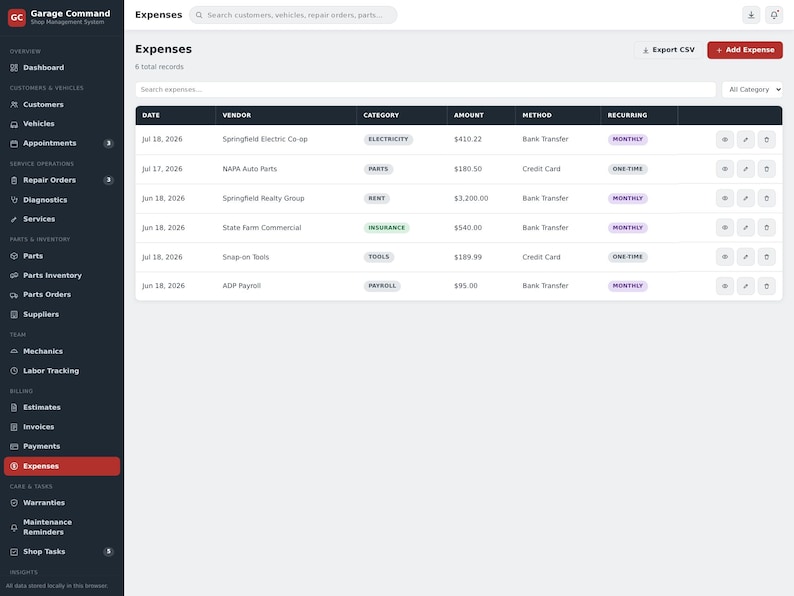Screen dimensions: 794x596
Task: Open Payments page
Action: pyautogui.click(x=62, y=447)
